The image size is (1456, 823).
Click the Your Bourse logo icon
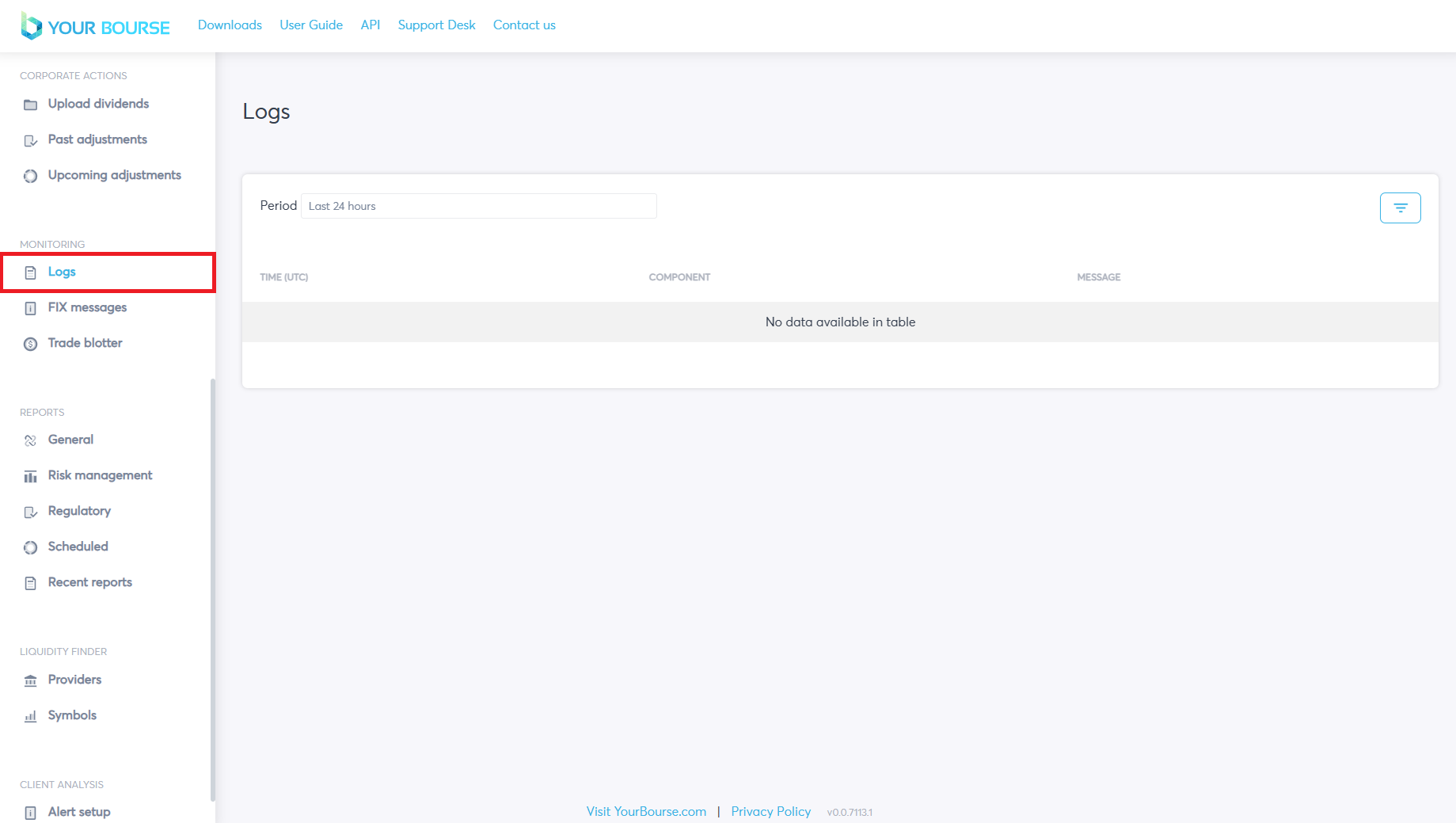[x=31, y=26]
